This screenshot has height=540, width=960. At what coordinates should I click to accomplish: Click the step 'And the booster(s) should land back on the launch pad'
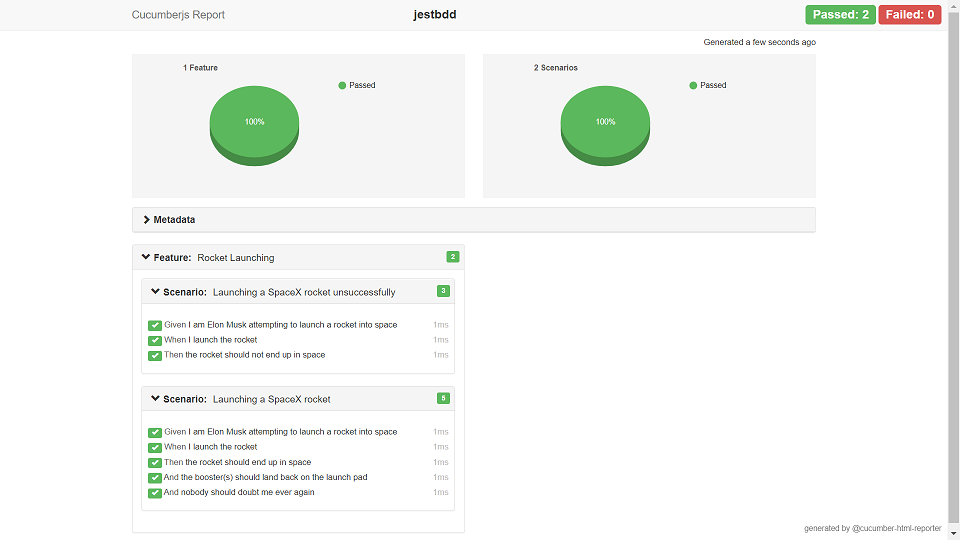tap(265, 478)
